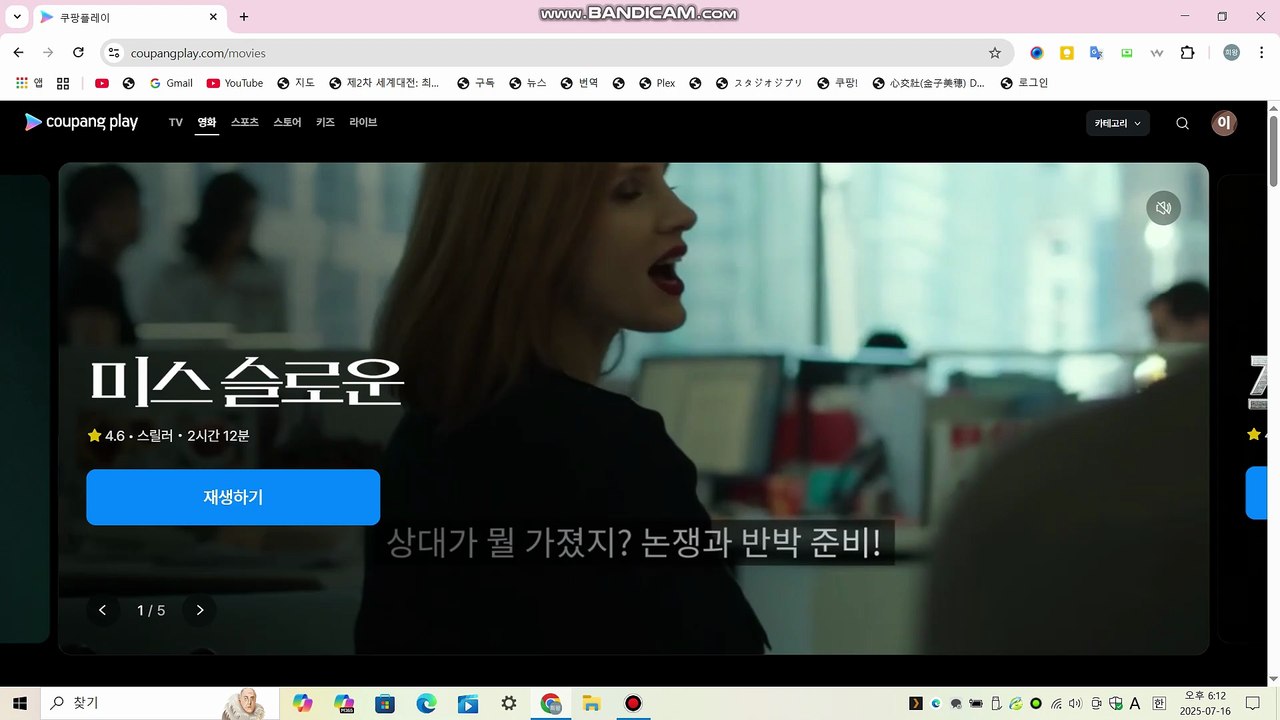Image resolution: width=1280 pixels, height=720 pixels.
Task: Open the スタジオジブリ bookmark
Action: [x=759, y=83]
